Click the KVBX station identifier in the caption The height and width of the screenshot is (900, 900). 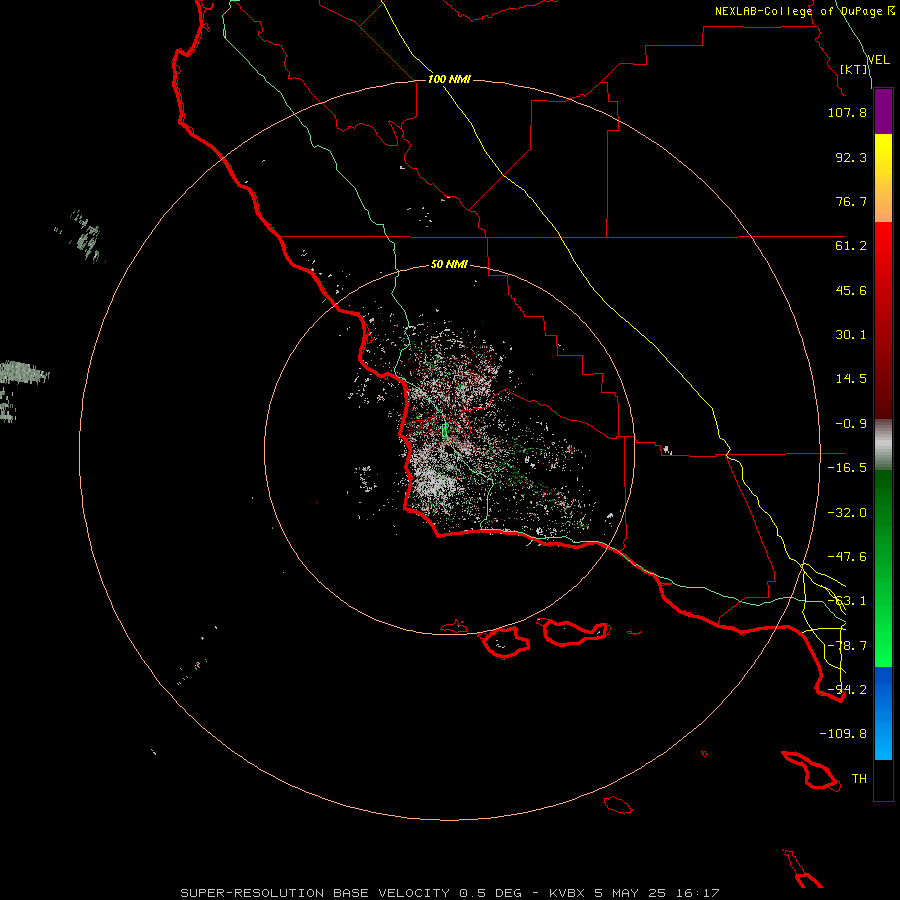pos(568,893)
